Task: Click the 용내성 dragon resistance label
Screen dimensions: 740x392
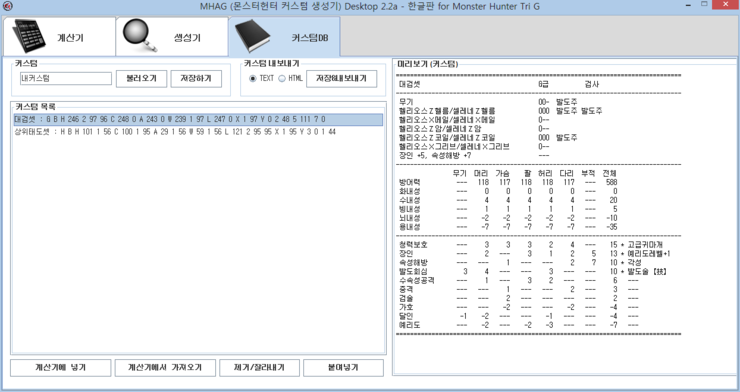Action: [409, 227]
